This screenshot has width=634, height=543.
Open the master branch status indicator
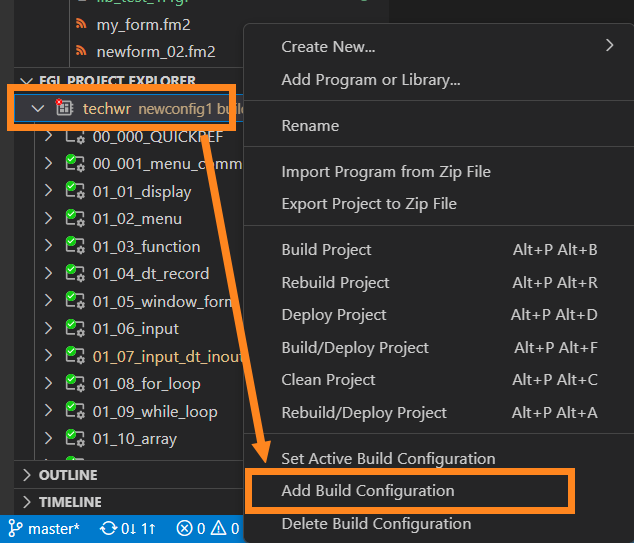click(44, 528)
